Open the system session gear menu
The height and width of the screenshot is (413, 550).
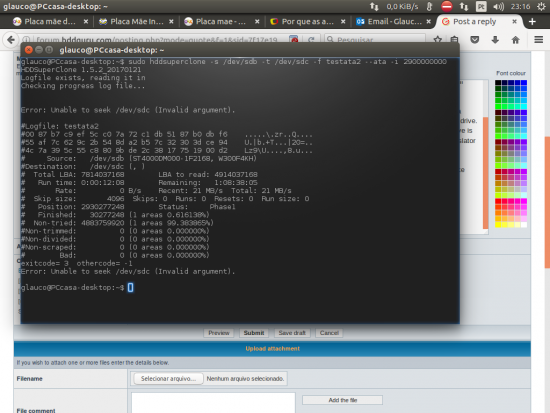(x=541, y=6)
